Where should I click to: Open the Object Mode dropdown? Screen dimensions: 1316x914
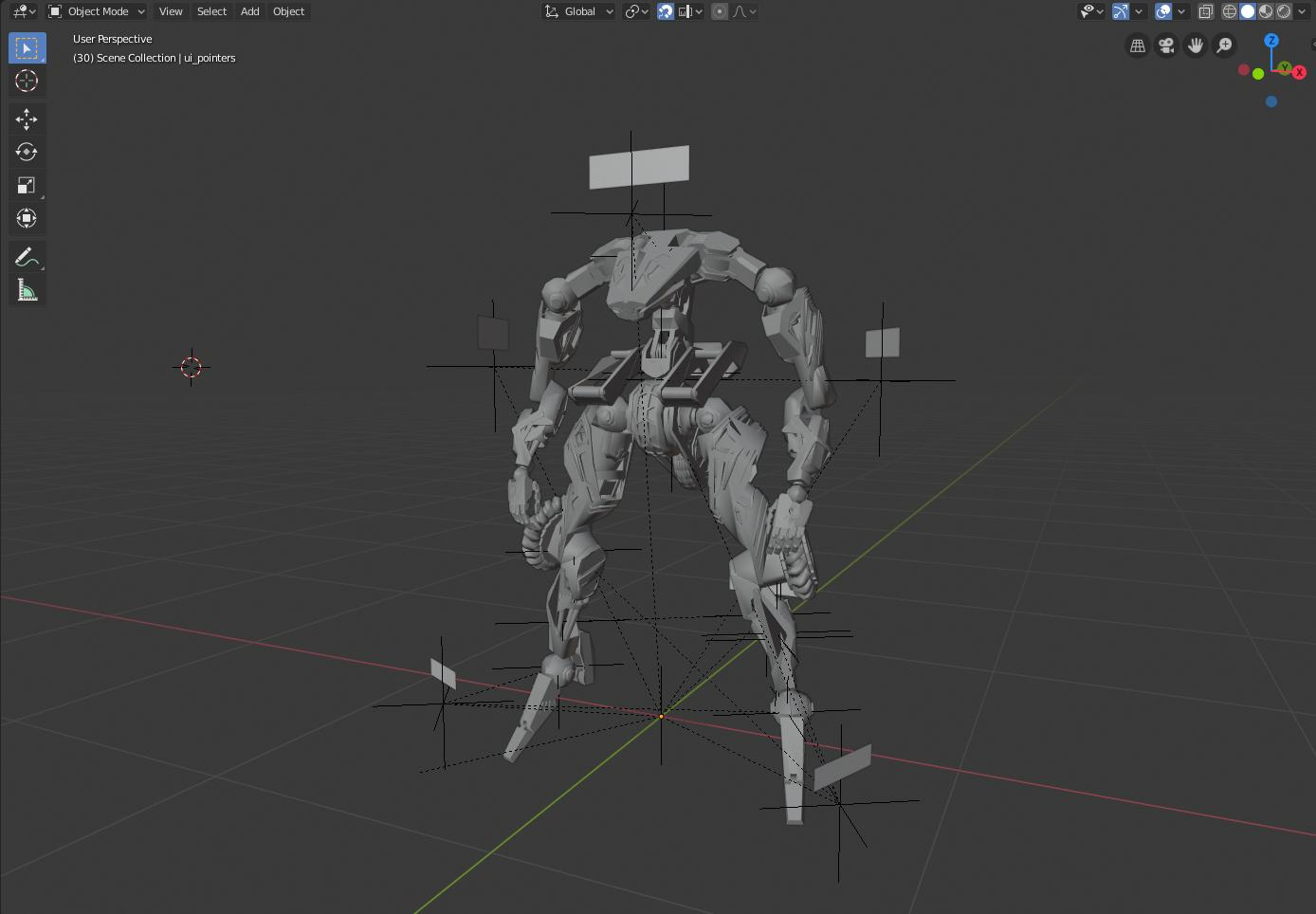pos(97,11)
